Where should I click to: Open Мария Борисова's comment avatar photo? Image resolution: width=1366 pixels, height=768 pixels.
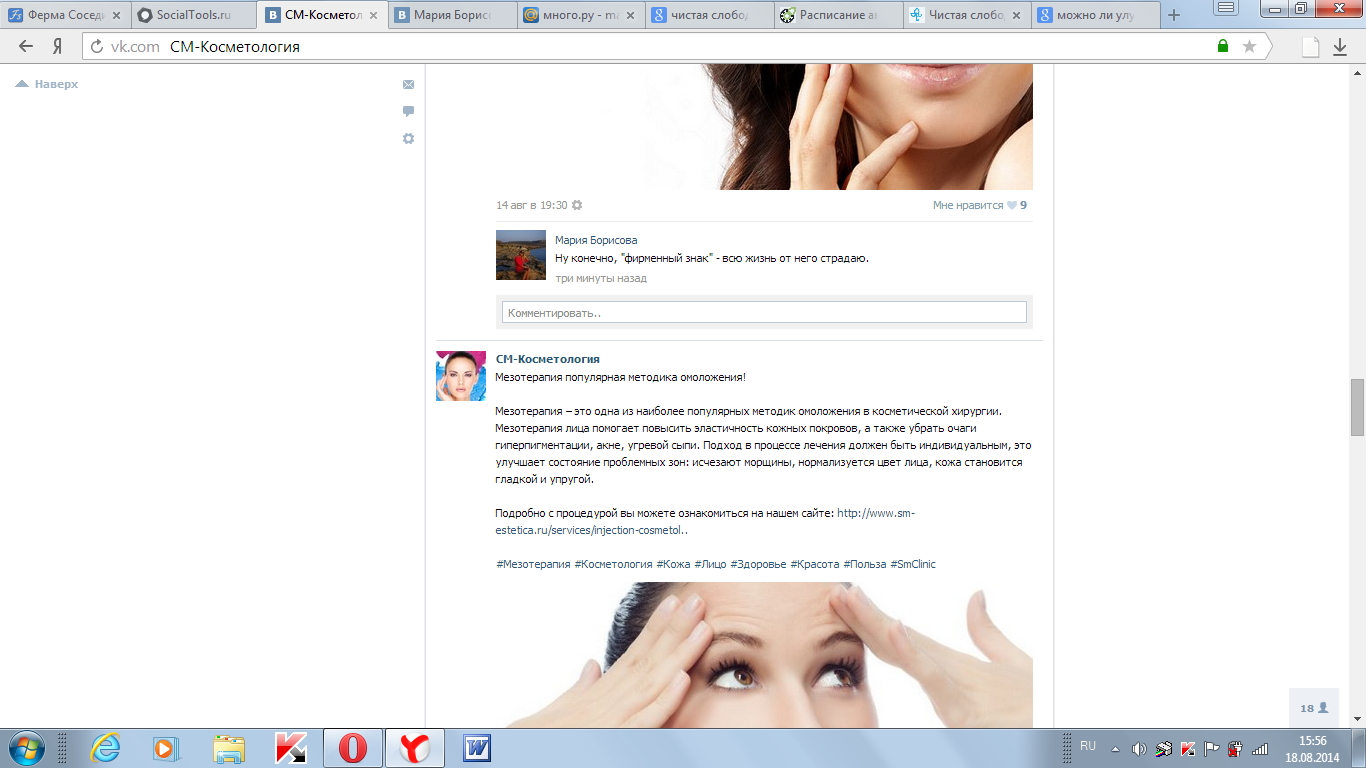521,255
